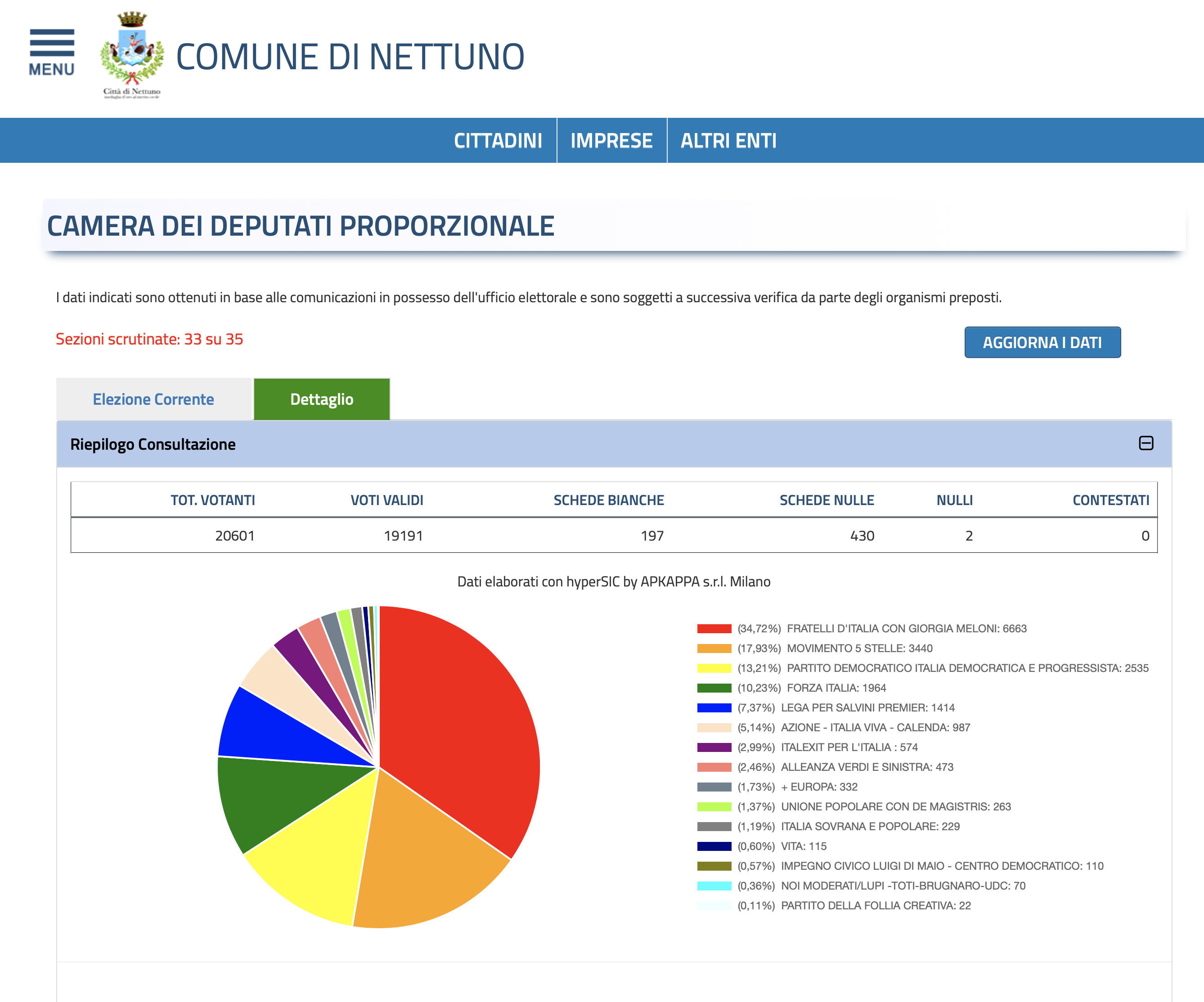This screenshot has height=1002, width=1204.
Task: Click the cyan Noi Moderati legend swatch
Action: point(714,886)
